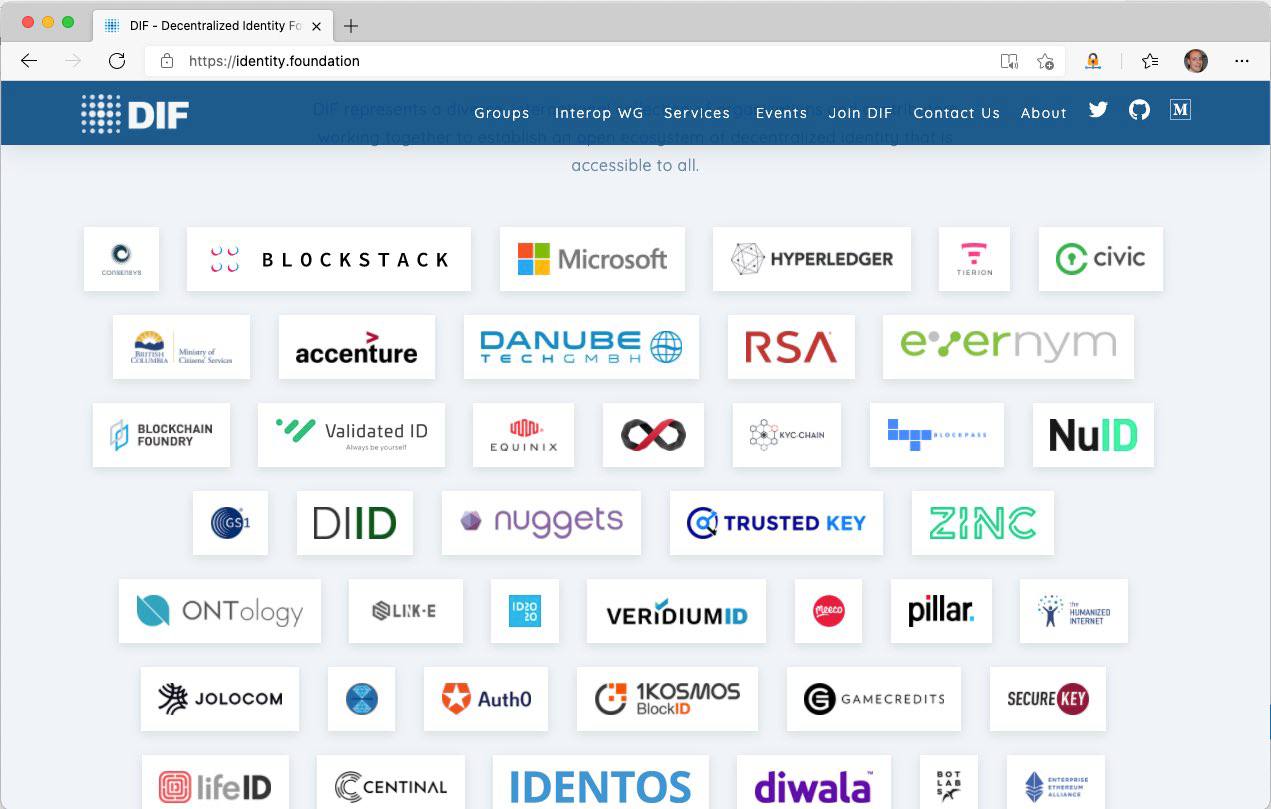1271x809 pixels.
Task: Click the Validated ID logo tile
Action: tap(351, 435)
